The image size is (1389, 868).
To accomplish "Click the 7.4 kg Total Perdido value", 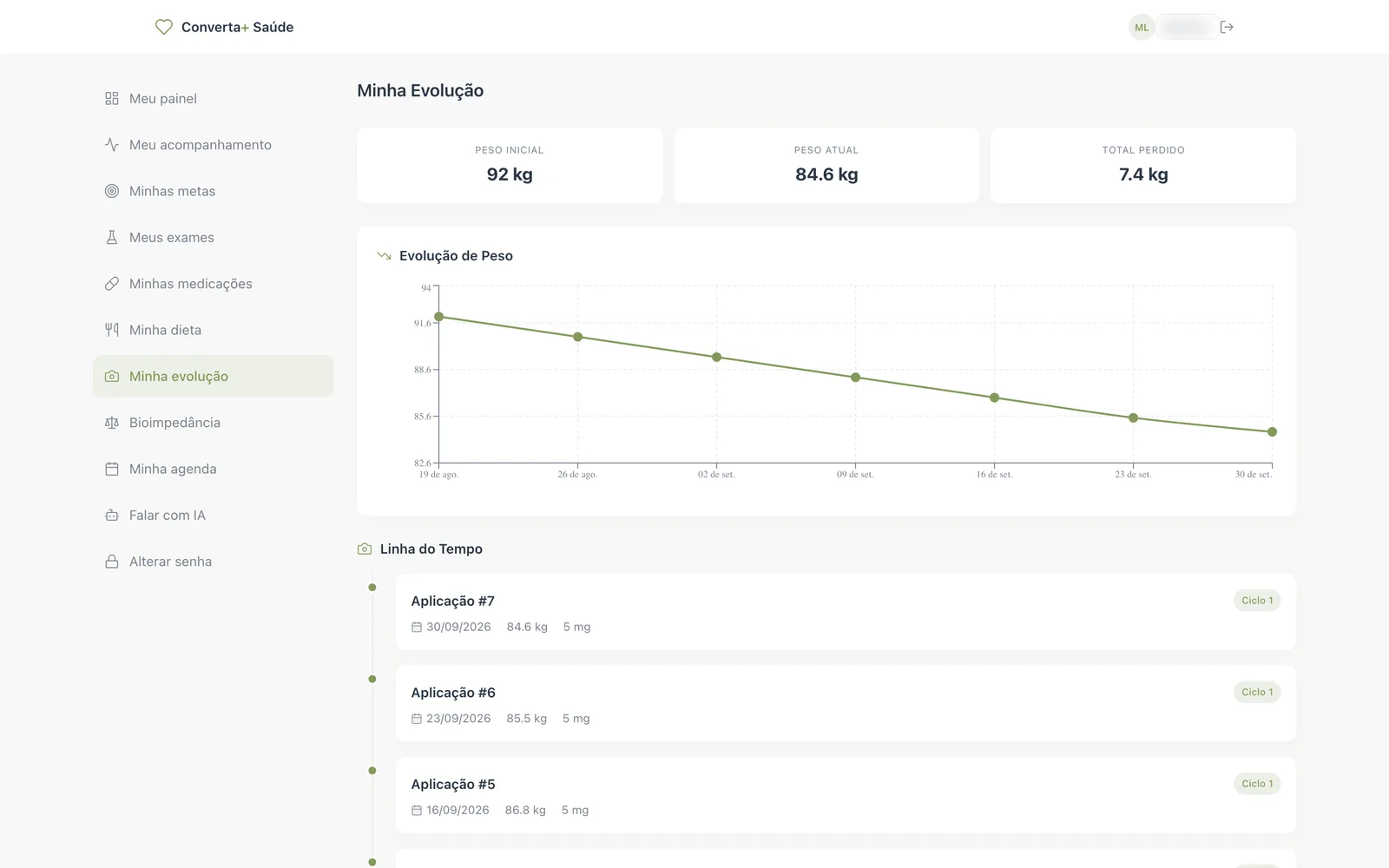I will coord(1143,174).
